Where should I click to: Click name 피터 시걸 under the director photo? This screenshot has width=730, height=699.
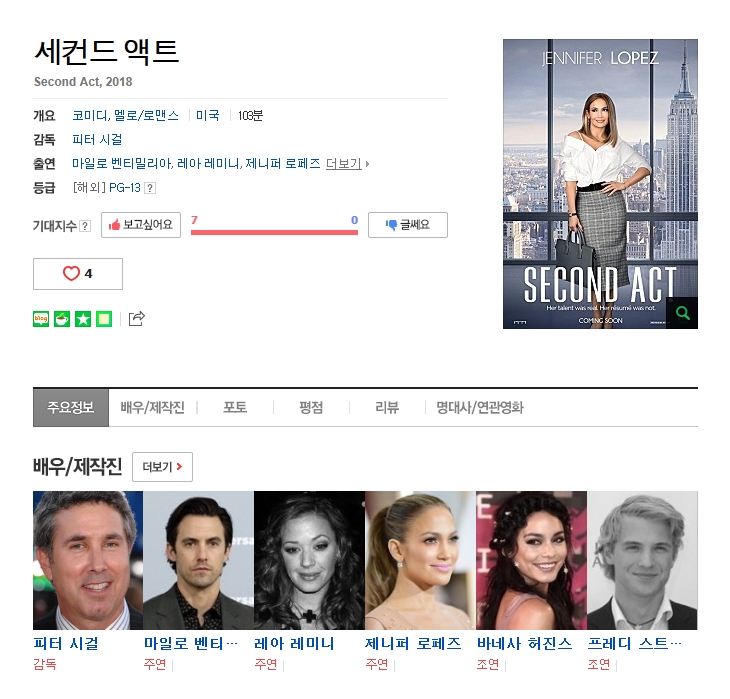[x=66, y=644]
